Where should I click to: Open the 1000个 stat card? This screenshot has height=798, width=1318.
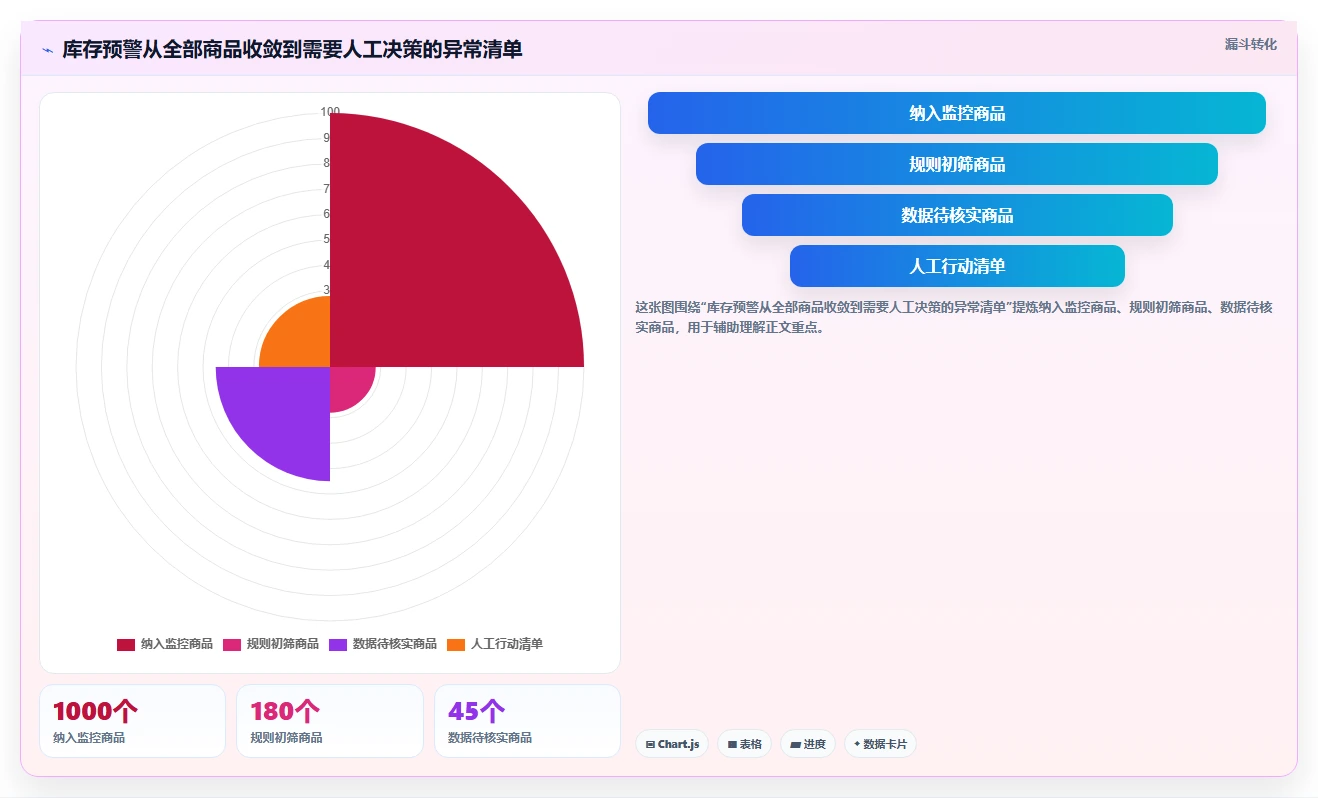[x=132, y=721]
